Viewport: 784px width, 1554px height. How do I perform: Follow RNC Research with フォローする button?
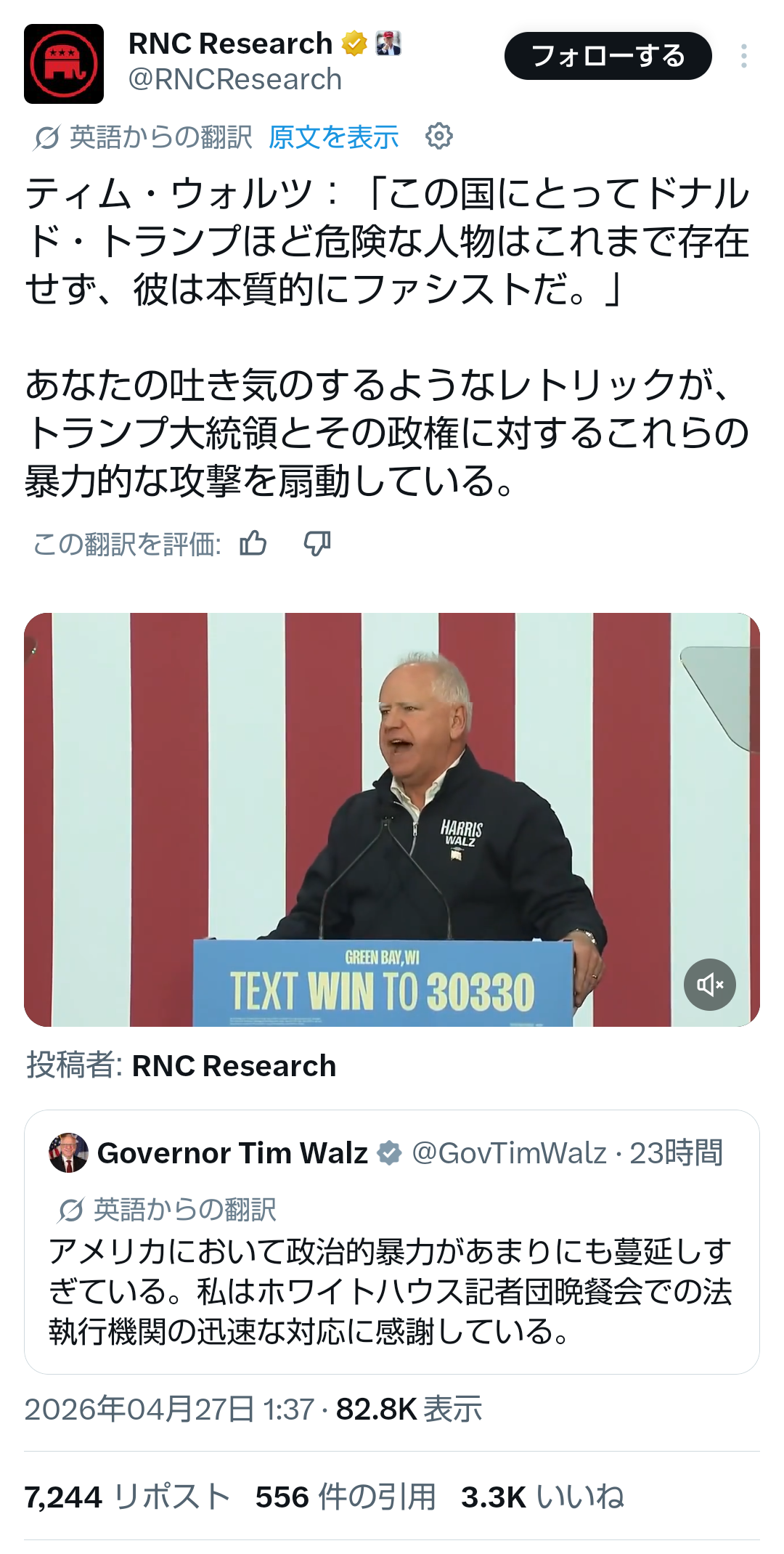coord(608,56)
